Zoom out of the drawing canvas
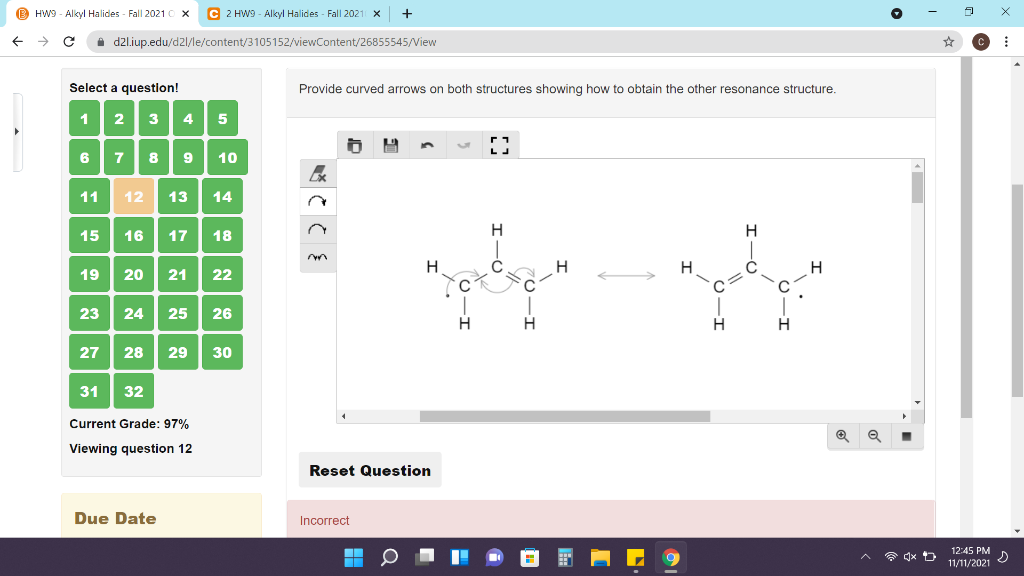This screenshot has width=1024, height=576. pyautogui.click(x=874, y=435)
